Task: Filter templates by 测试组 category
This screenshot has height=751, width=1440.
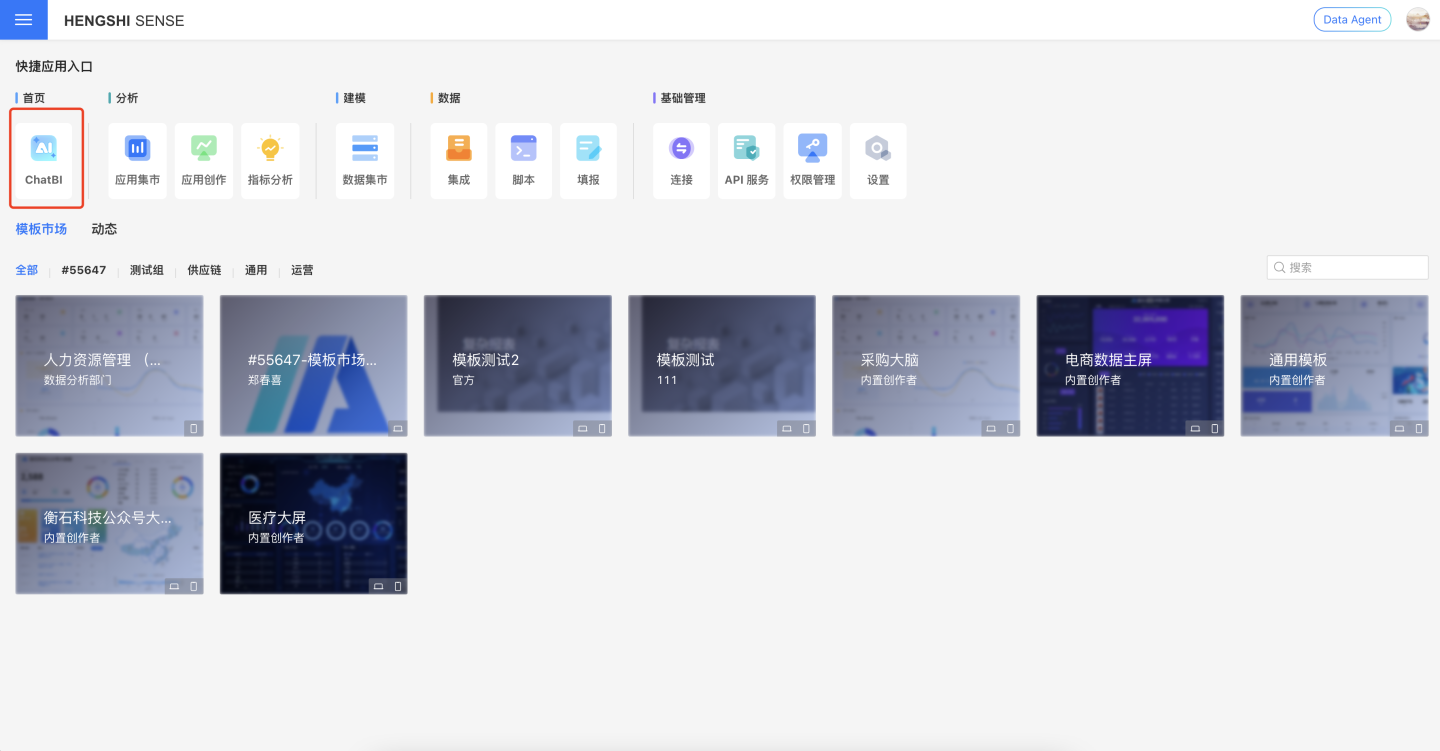Action: click(x=146, y=270)
